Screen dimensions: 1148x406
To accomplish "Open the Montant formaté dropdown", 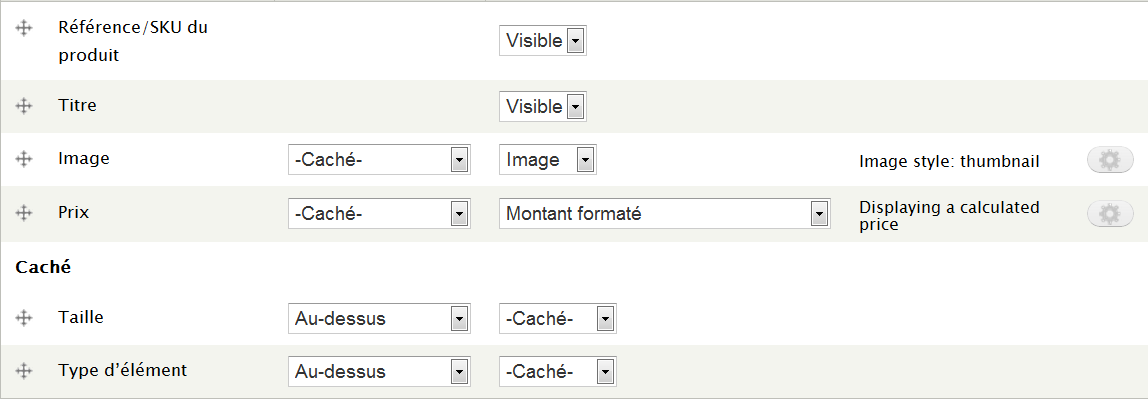I will 664,214.
